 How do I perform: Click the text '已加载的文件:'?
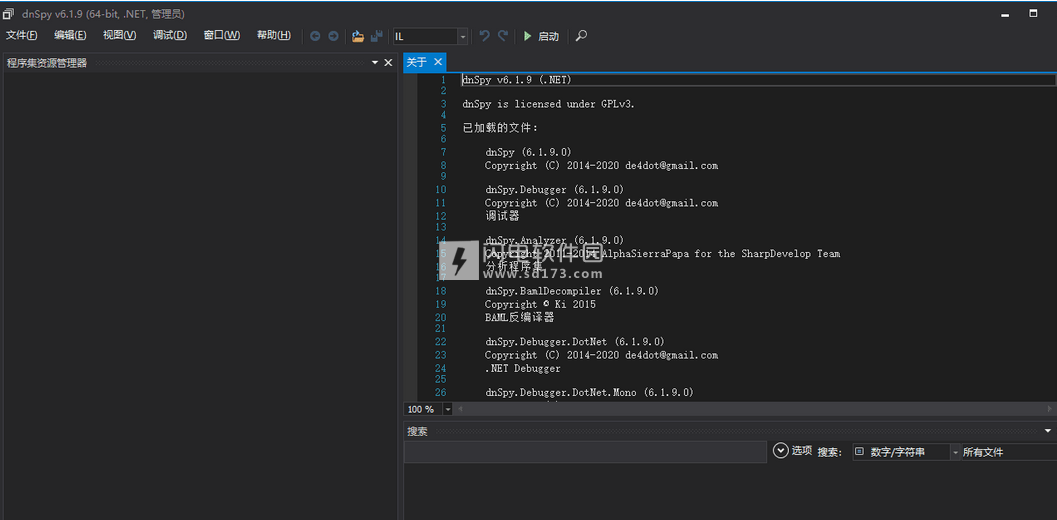click(500, 128)
